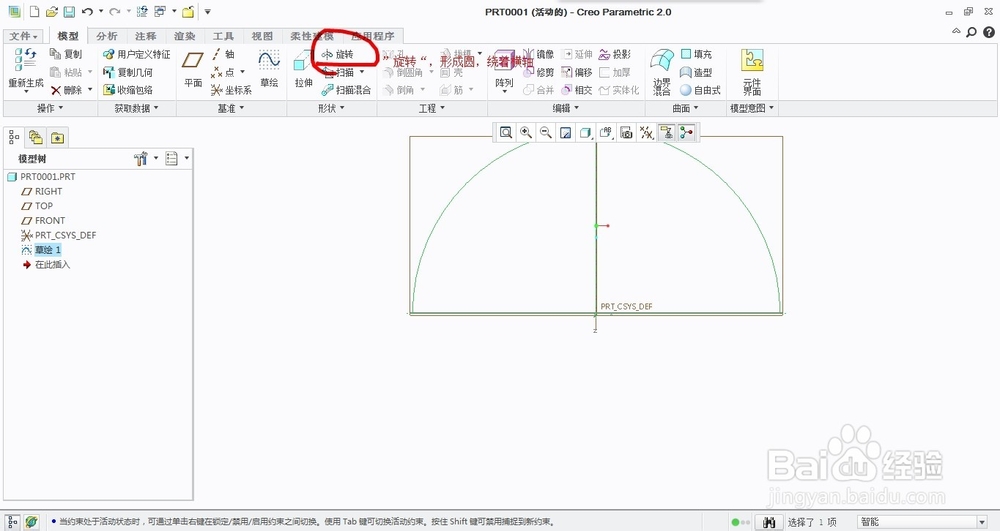The image size is (1000, 531).
Task: Click the 填充 fill tool
Action: click(x=696, y=54)
